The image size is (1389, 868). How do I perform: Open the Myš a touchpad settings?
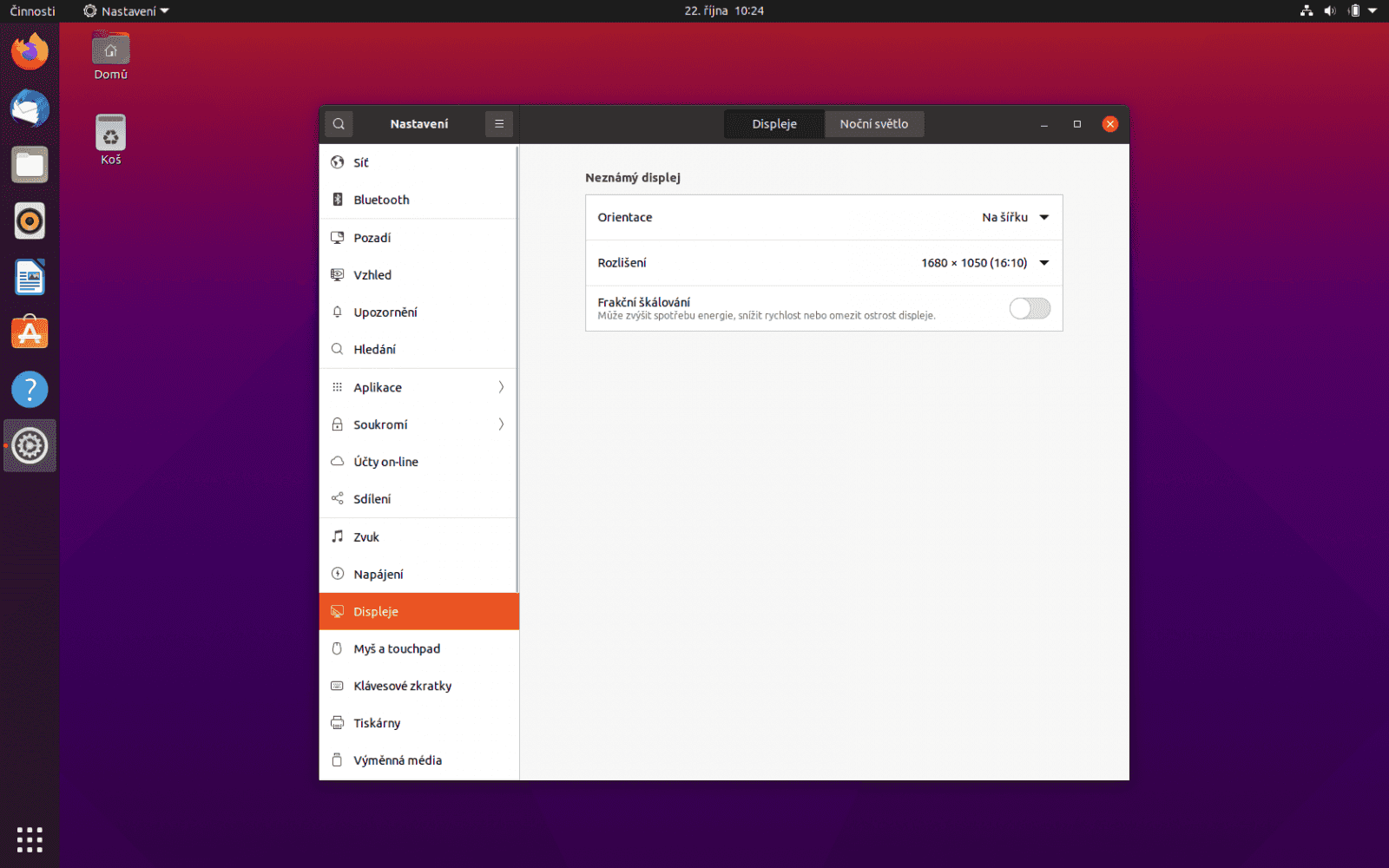(x=396, y=648)
